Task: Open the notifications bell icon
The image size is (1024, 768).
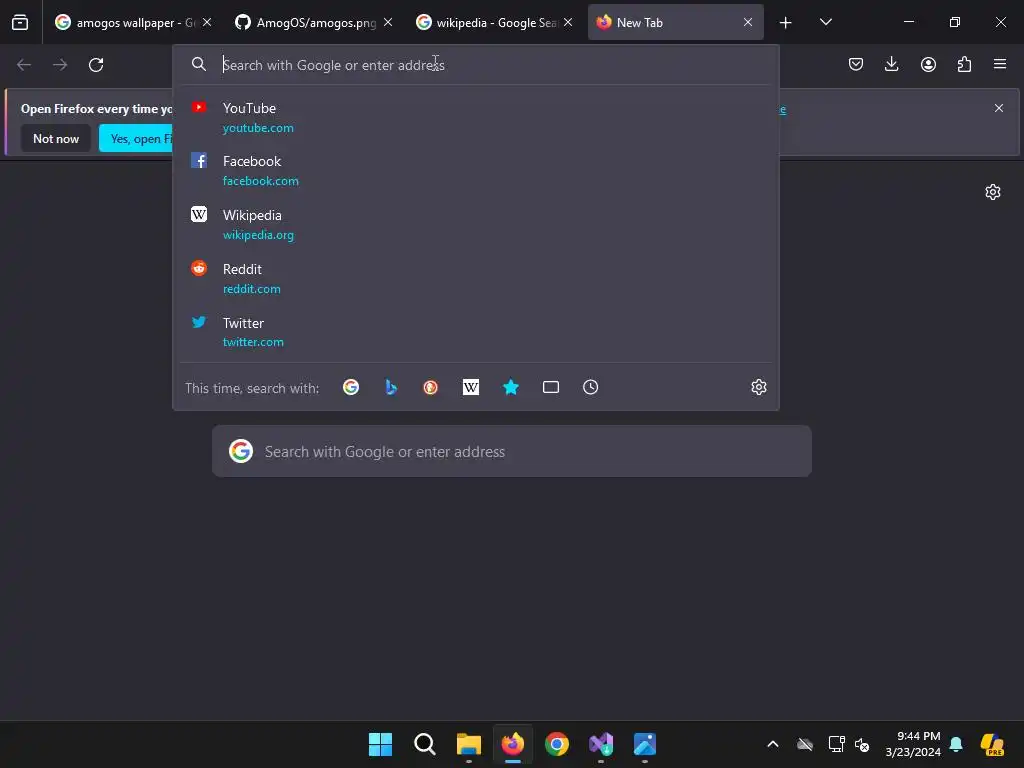Action: (956, 744)
